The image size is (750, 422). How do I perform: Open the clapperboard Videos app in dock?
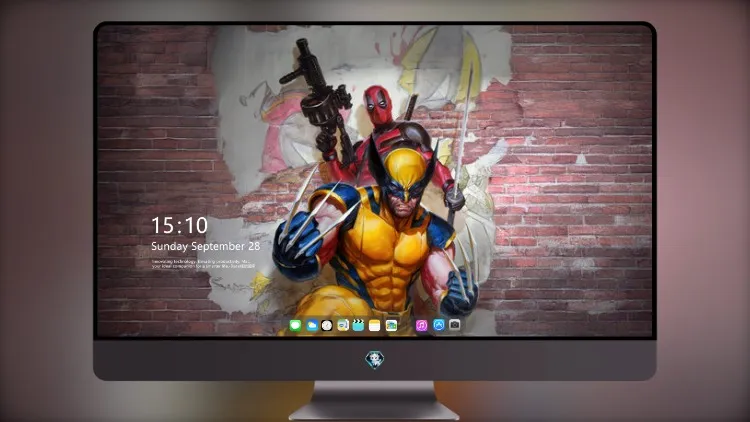tap(358, 326)
